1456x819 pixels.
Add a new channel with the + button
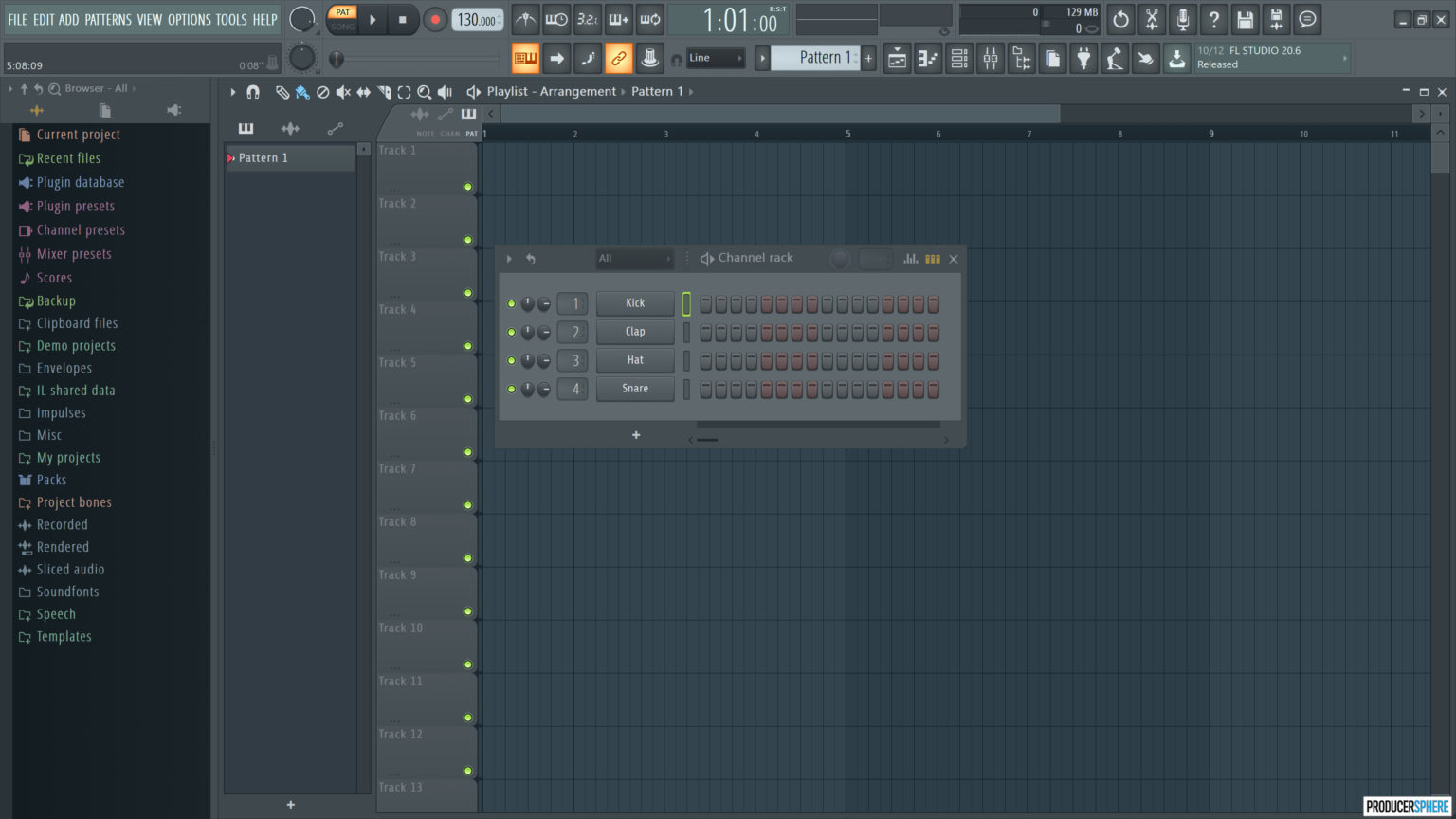click(x=635, y=434)
